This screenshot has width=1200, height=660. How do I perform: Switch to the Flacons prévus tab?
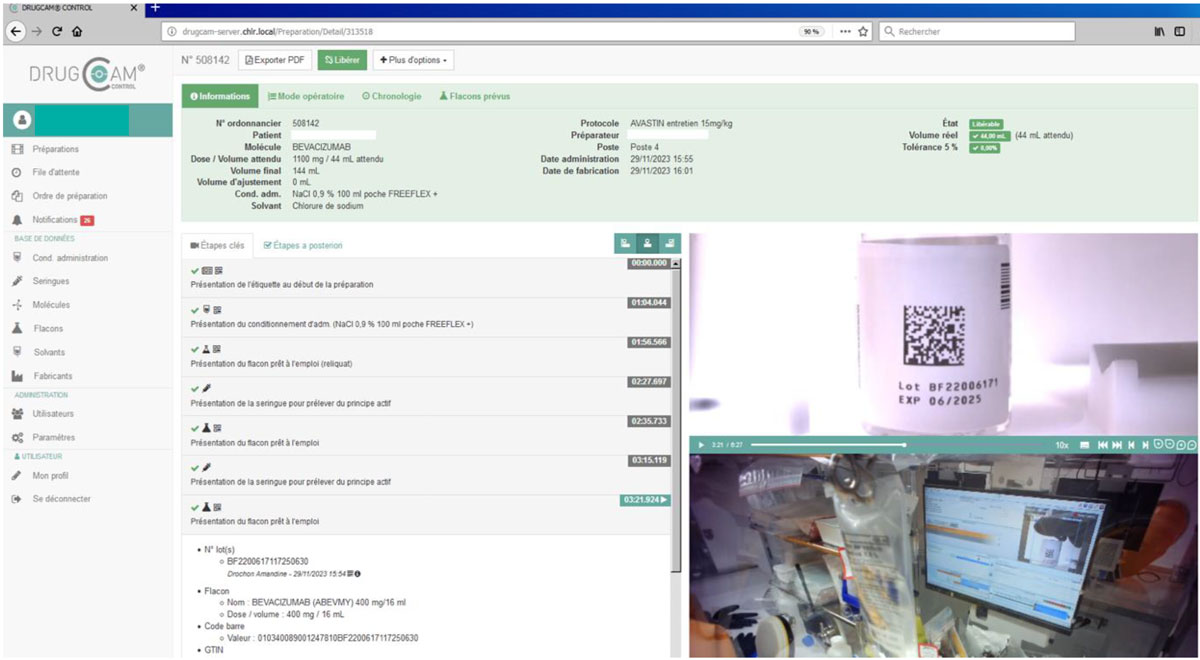pyautogui.click(x=474, y=97)
